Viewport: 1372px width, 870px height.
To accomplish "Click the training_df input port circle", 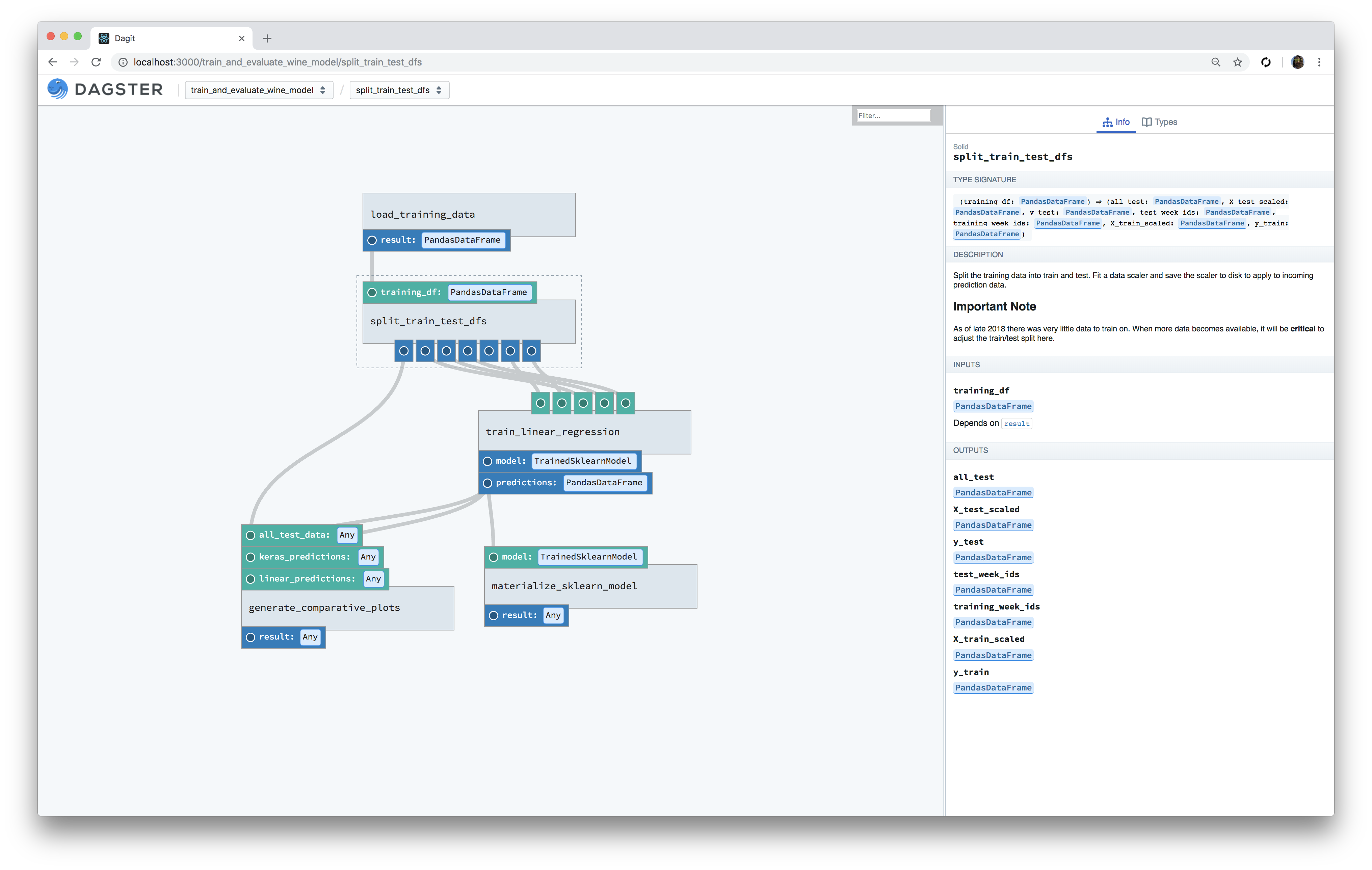I will tap(373, 292).
